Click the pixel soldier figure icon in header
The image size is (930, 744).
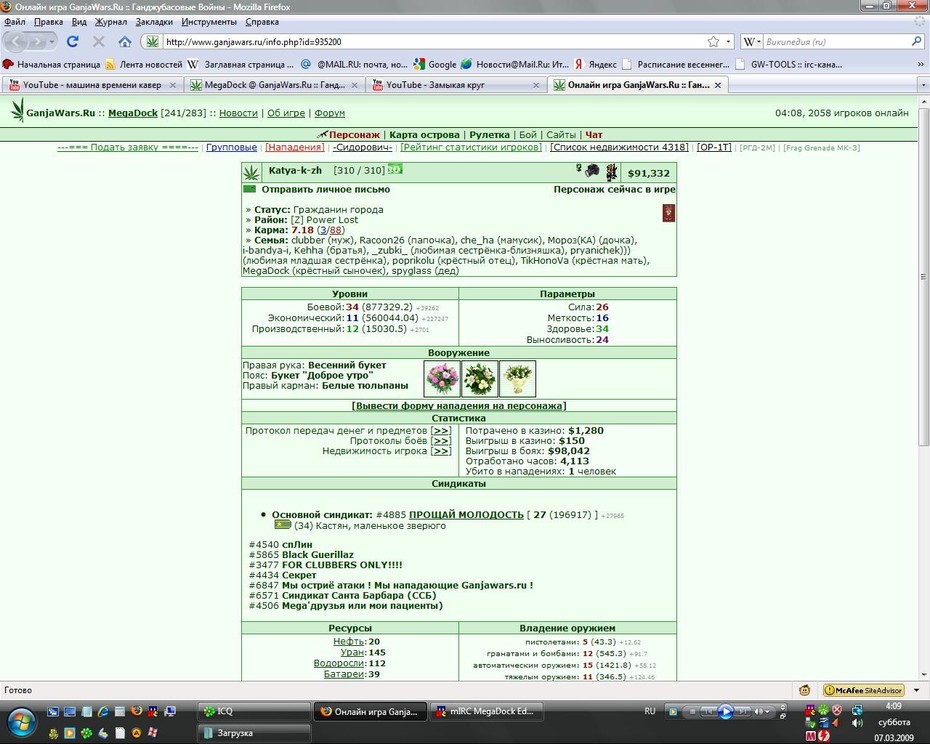click(611, 173)
